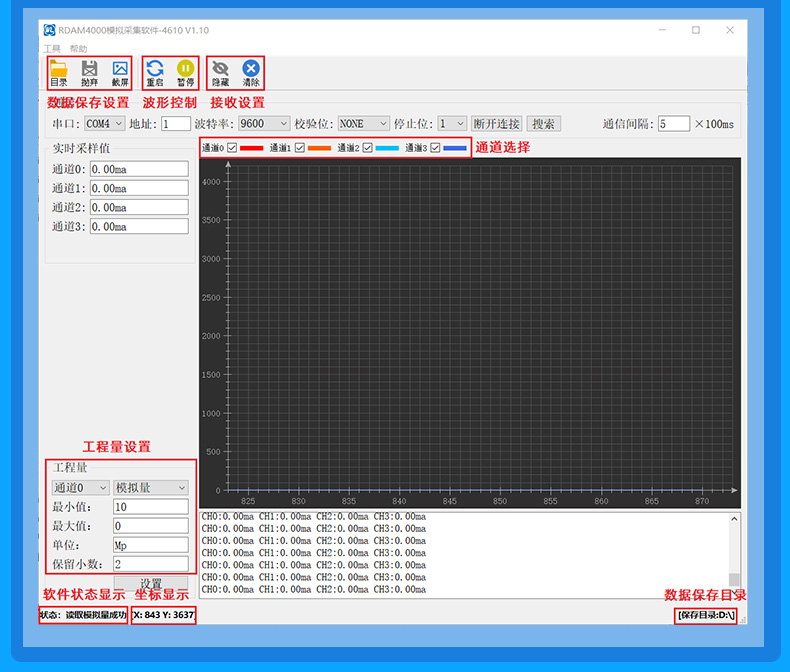Expand the 波特率 9600 baud rate dropdown
790x672 pixels.
pos(264,124)
